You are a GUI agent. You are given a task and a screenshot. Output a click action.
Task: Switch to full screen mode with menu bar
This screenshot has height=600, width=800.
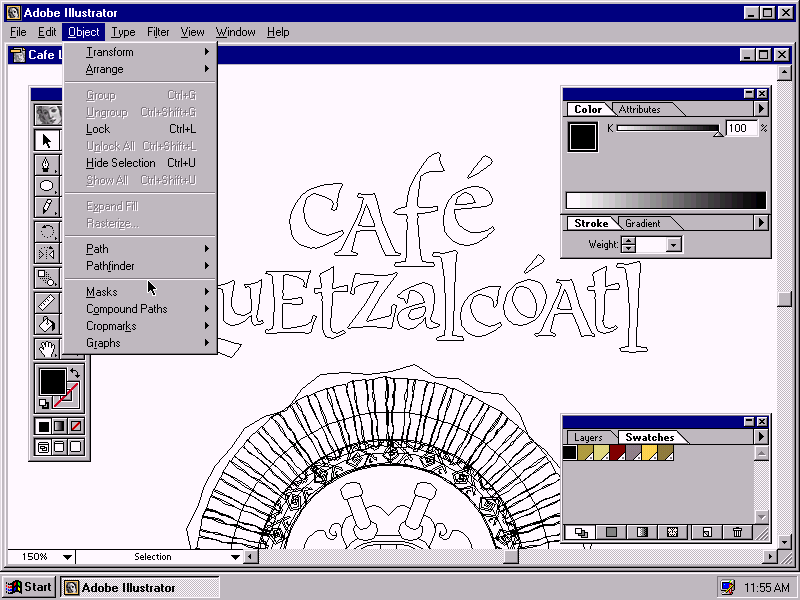coord(60,447)
